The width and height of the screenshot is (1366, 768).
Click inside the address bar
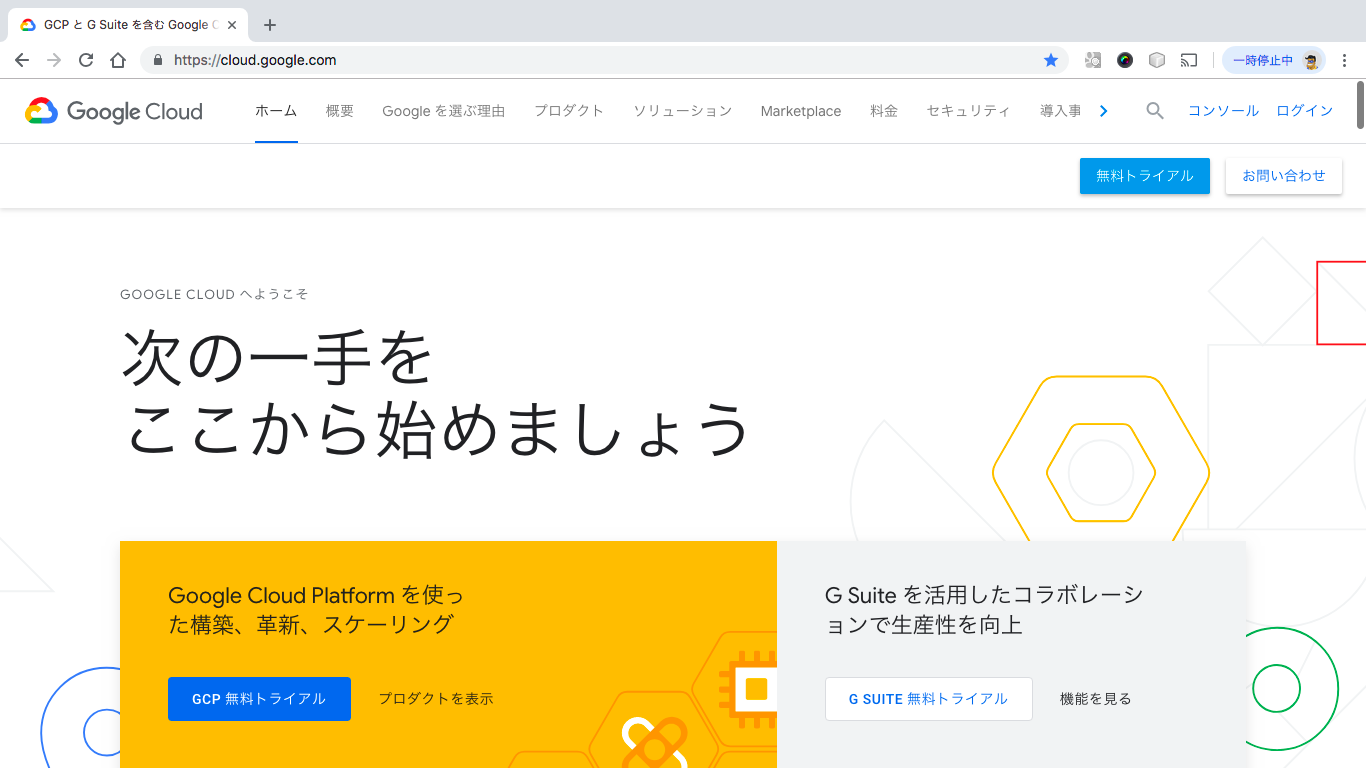point(400,60)
